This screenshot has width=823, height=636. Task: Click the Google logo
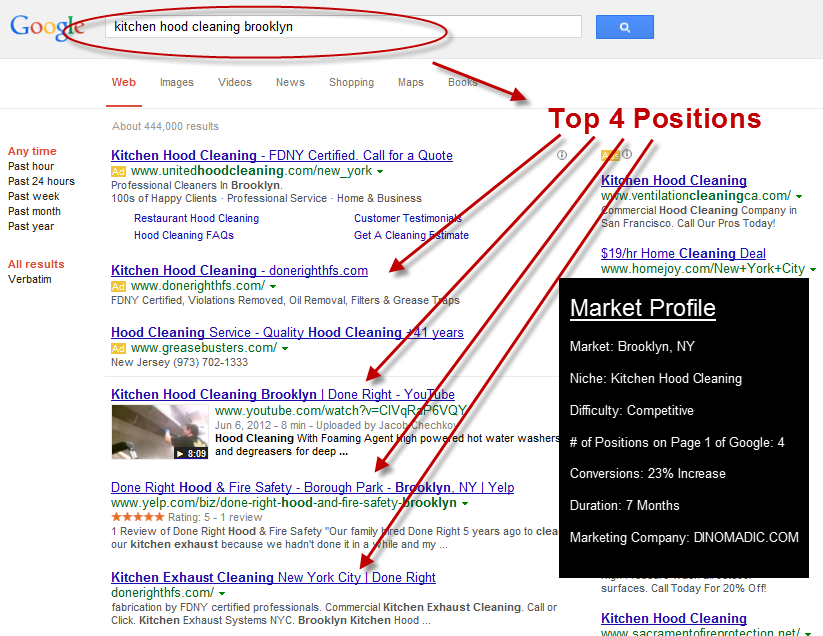[46, 27]
